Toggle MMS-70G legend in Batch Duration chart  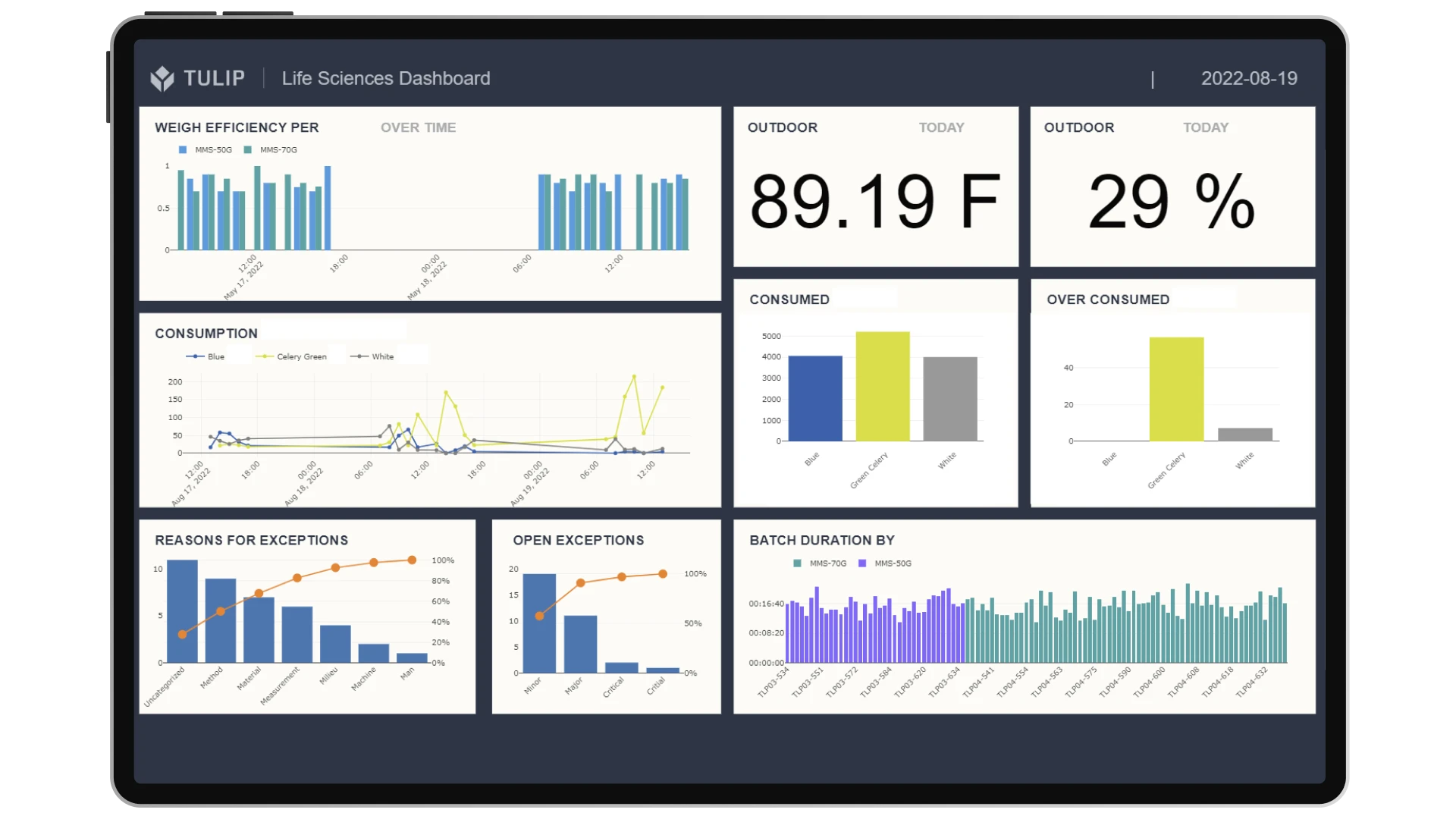820,563
